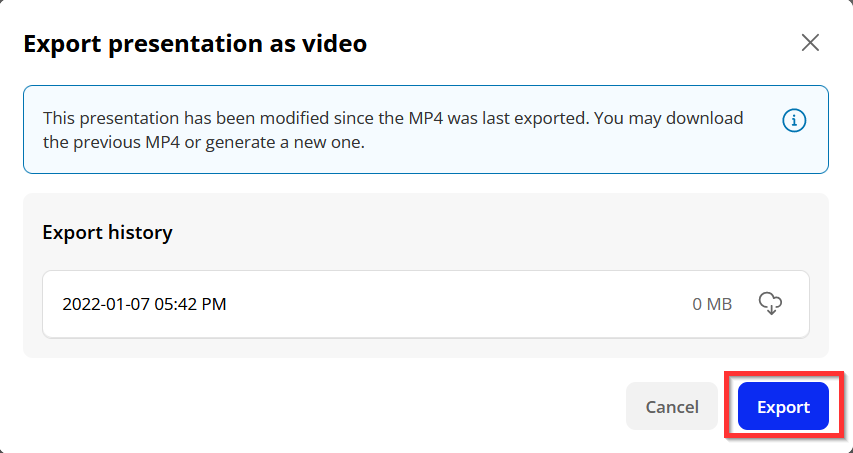Viewport: 853px width, 453px height.
Task: Click the 05:42 PM timestamp text
Action: (190, 304)
